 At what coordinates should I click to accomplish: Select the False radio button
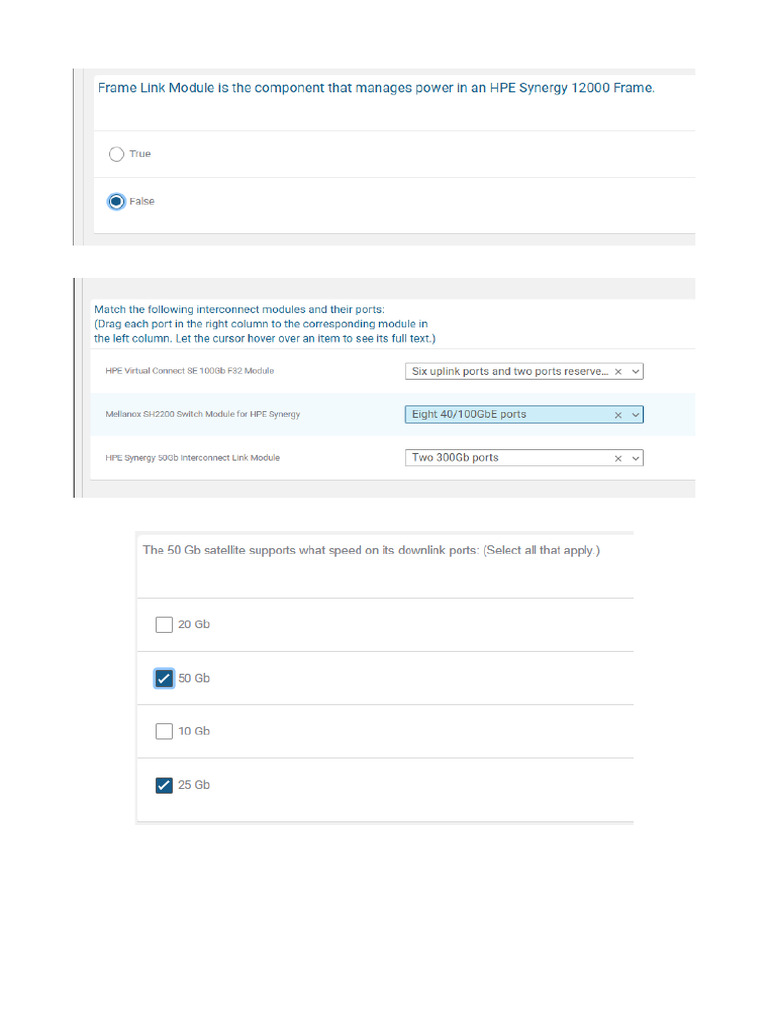tap(116, 201)
